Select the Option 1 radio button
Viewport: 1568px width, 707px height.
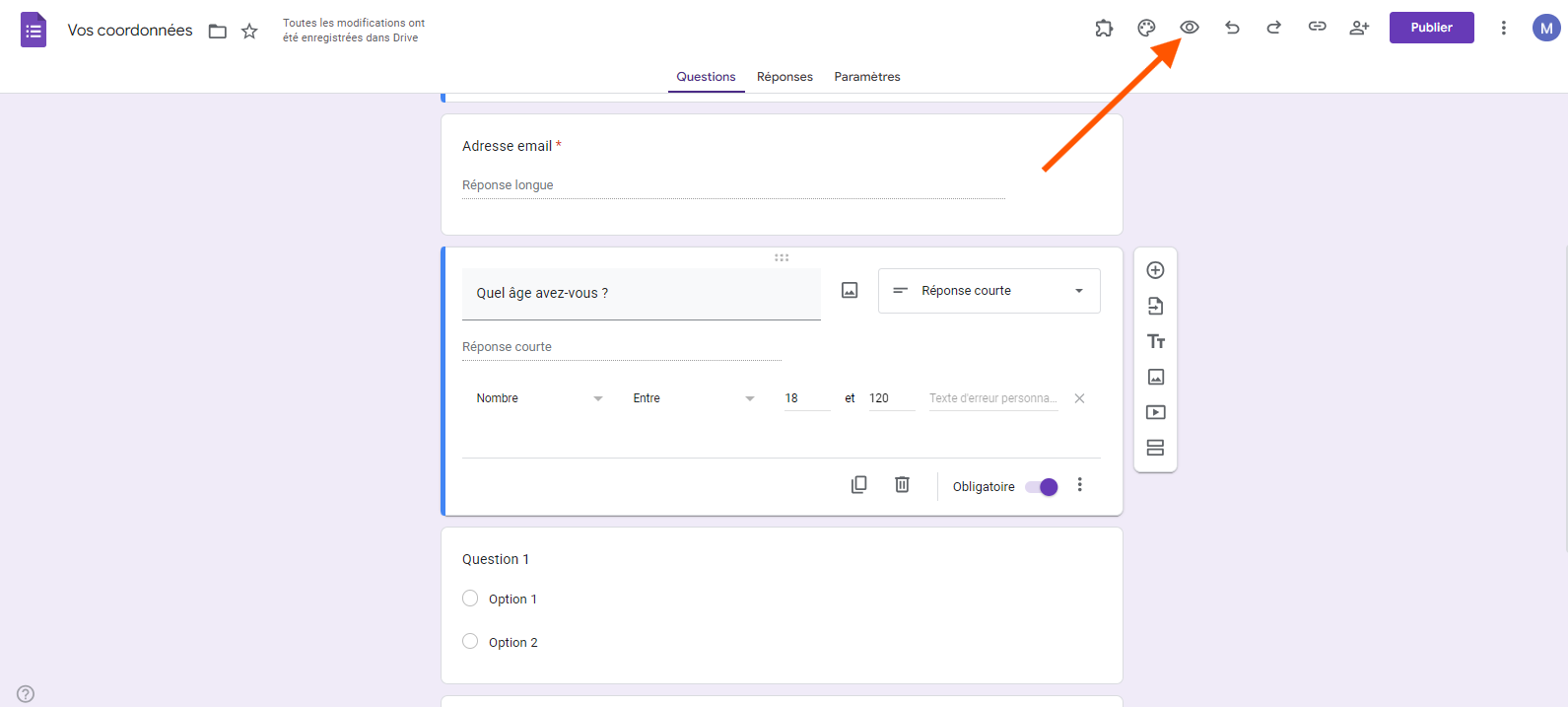tap(470, 599)
